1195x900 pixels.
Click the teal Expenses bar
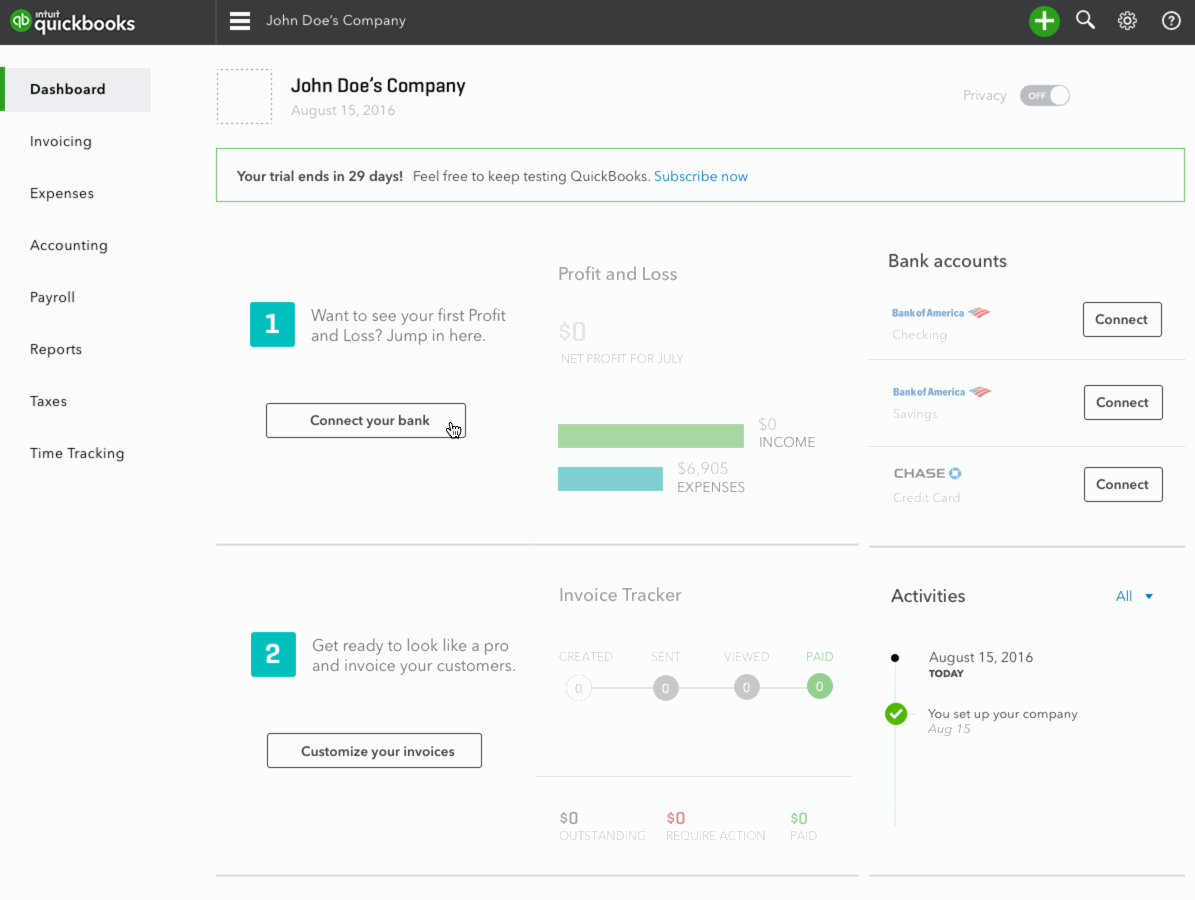point(610,479)
